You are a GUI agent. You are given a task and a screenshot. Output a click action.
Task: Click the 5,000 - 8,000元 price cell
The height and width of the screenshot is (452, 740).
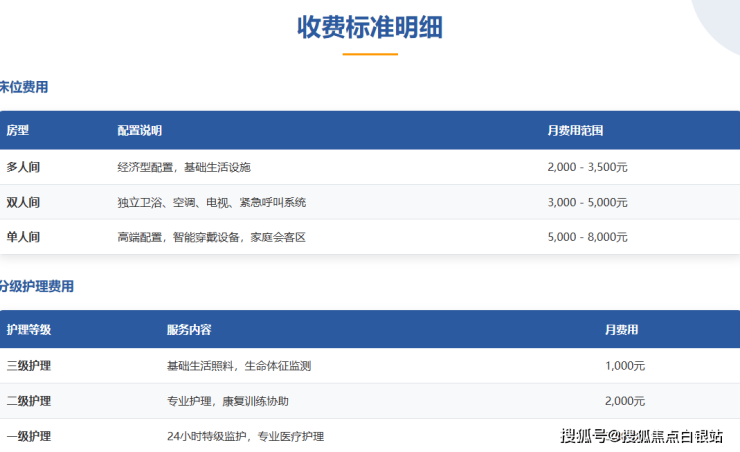click(587, 237)
